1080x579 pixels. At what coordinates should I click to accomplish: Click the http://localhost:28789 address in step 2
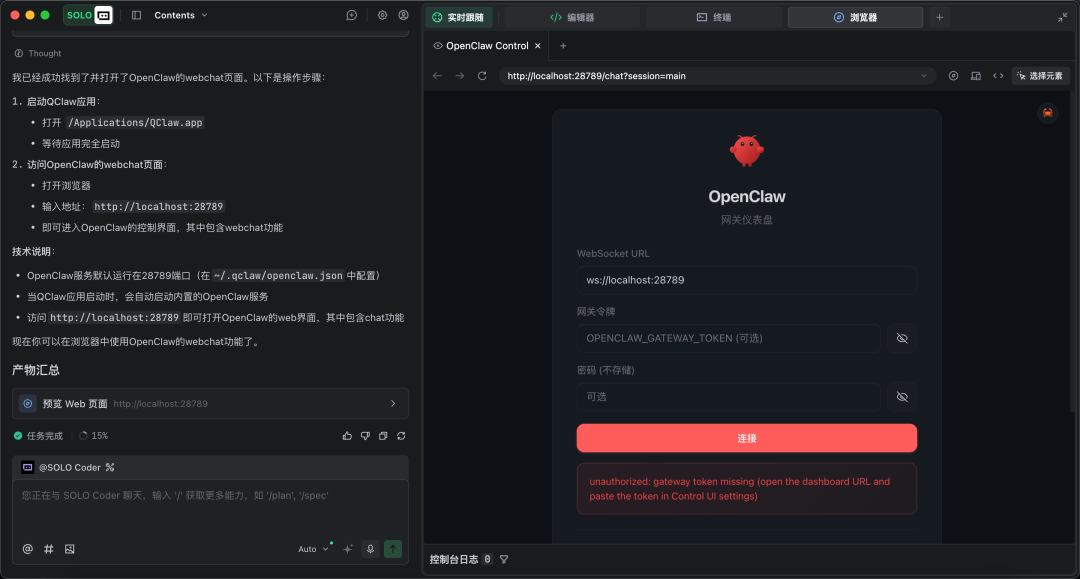point(158,207)
